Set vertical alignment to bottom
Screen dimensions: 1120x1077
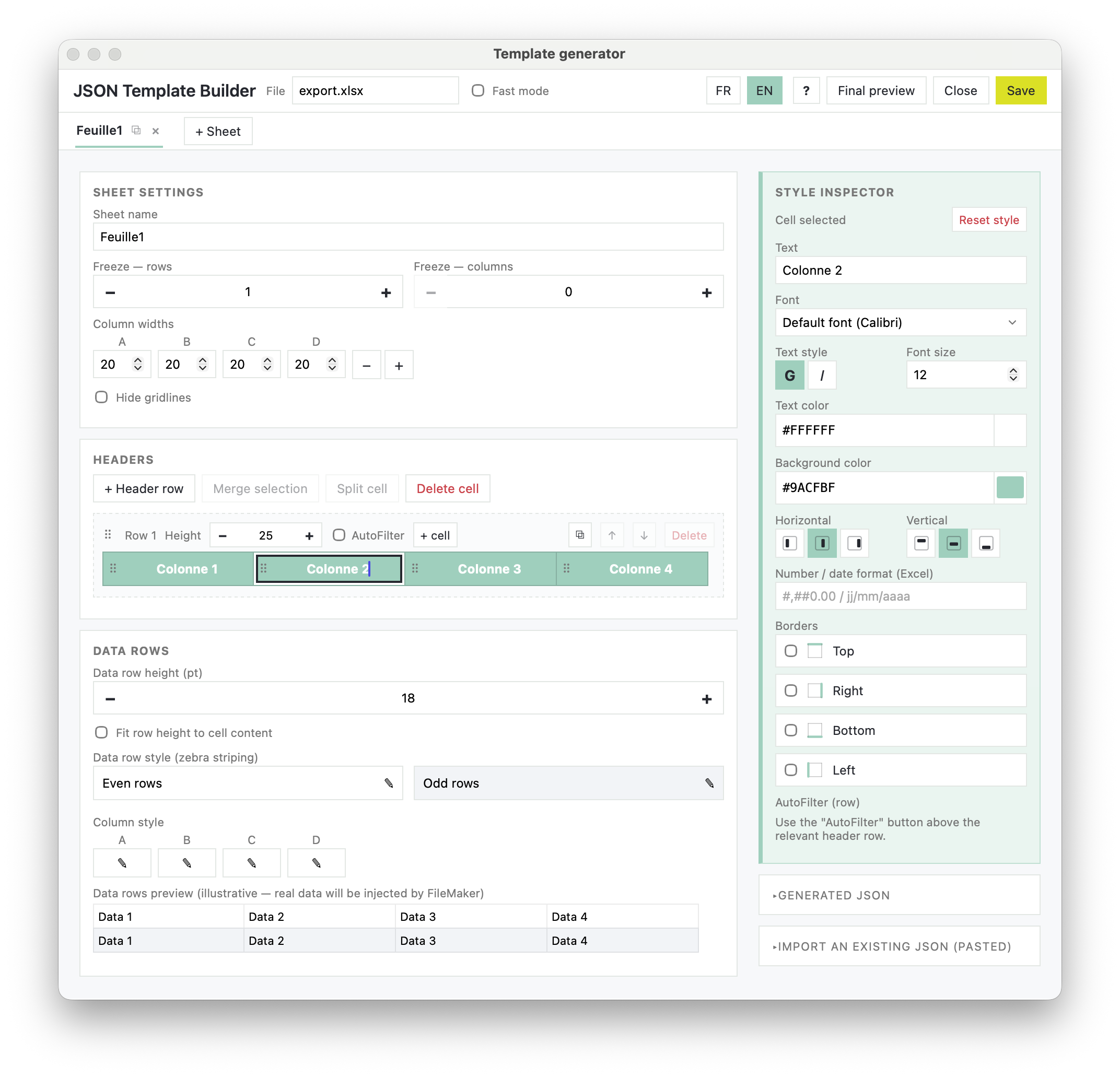(986, 543)
